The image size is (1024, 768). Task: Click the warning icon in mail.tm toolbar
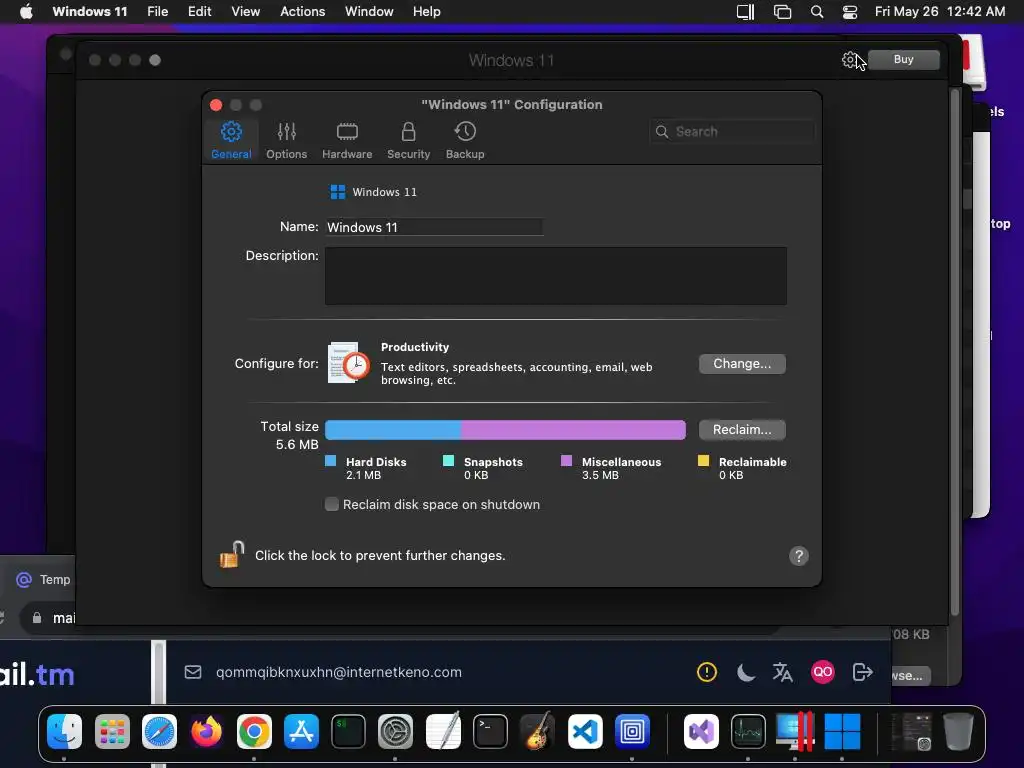point(707,672)
